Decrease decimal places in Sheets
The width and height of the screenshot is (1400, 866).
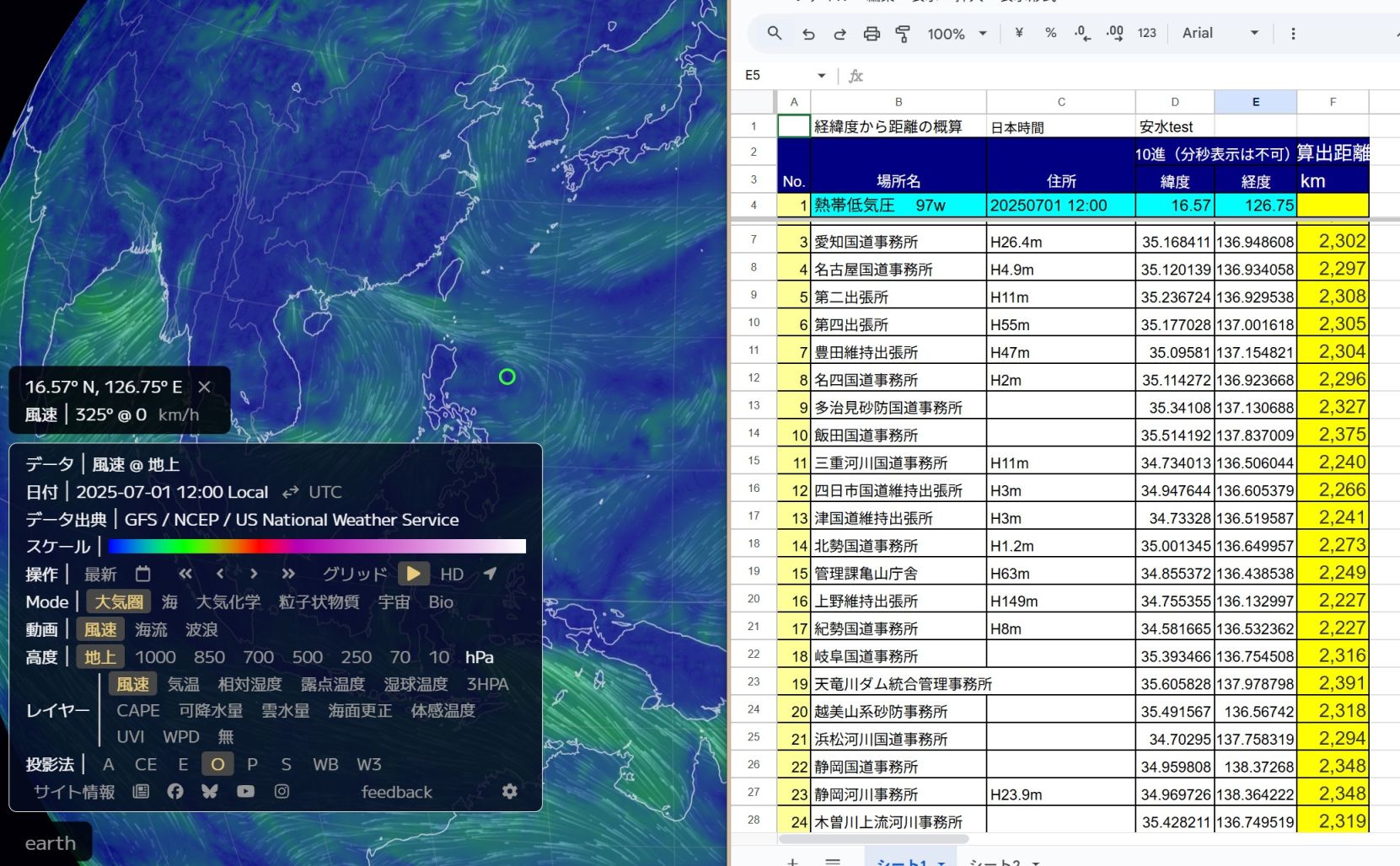(x=1082, y=33)
